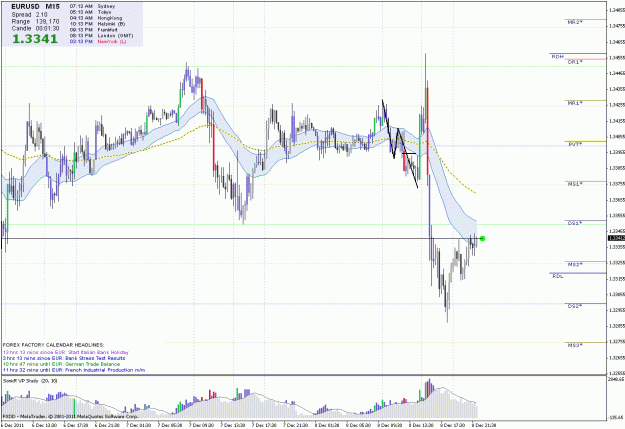Click the large green 1.3341 price
Viewport: 625px width, 429px height.
click(35, 39)
